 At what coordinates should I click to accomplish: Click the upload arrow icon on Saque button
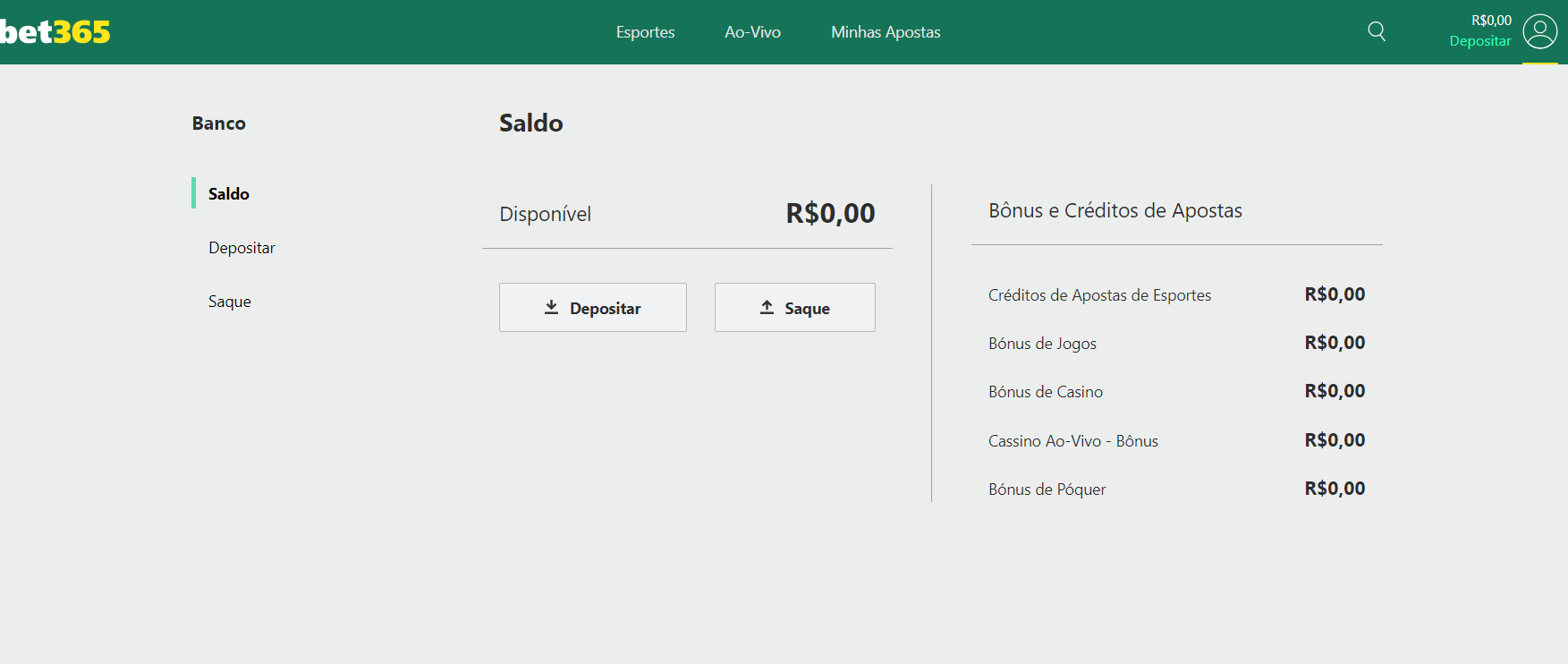point(767,308)
